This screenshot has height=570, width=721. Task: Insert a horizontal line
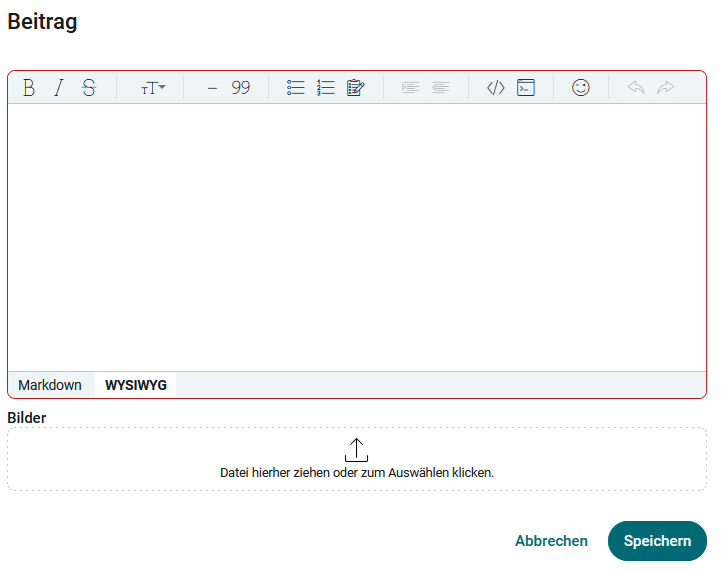click(212, 88)
